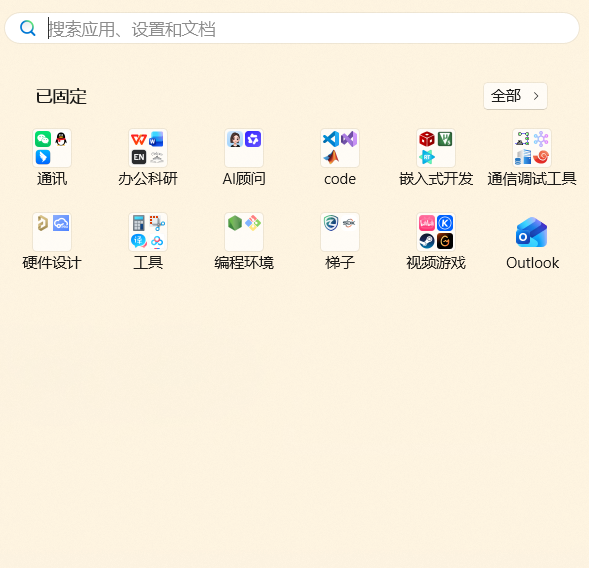Open the 办公科研 folder

148,148
